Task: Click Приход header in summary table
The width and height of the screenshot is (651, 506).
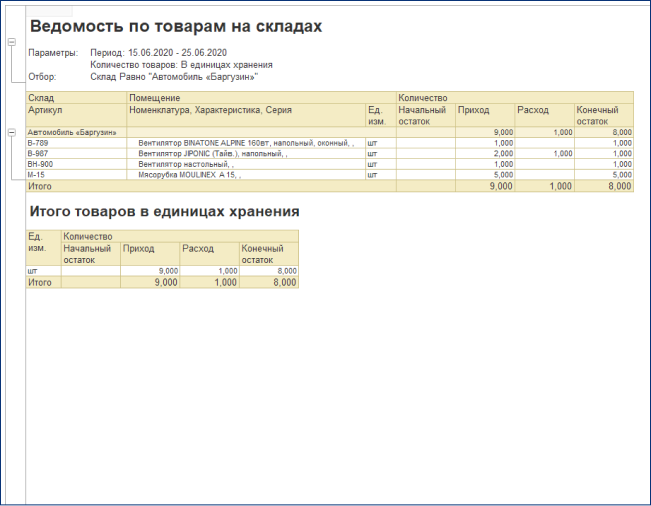Action: (150, 254)
